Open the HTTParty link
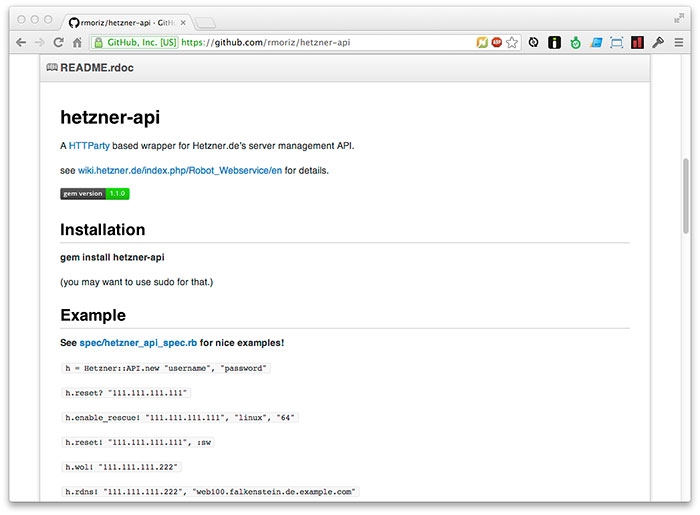Image resolution: width=700 pixels, height=515 pixels. click(89, 145)
